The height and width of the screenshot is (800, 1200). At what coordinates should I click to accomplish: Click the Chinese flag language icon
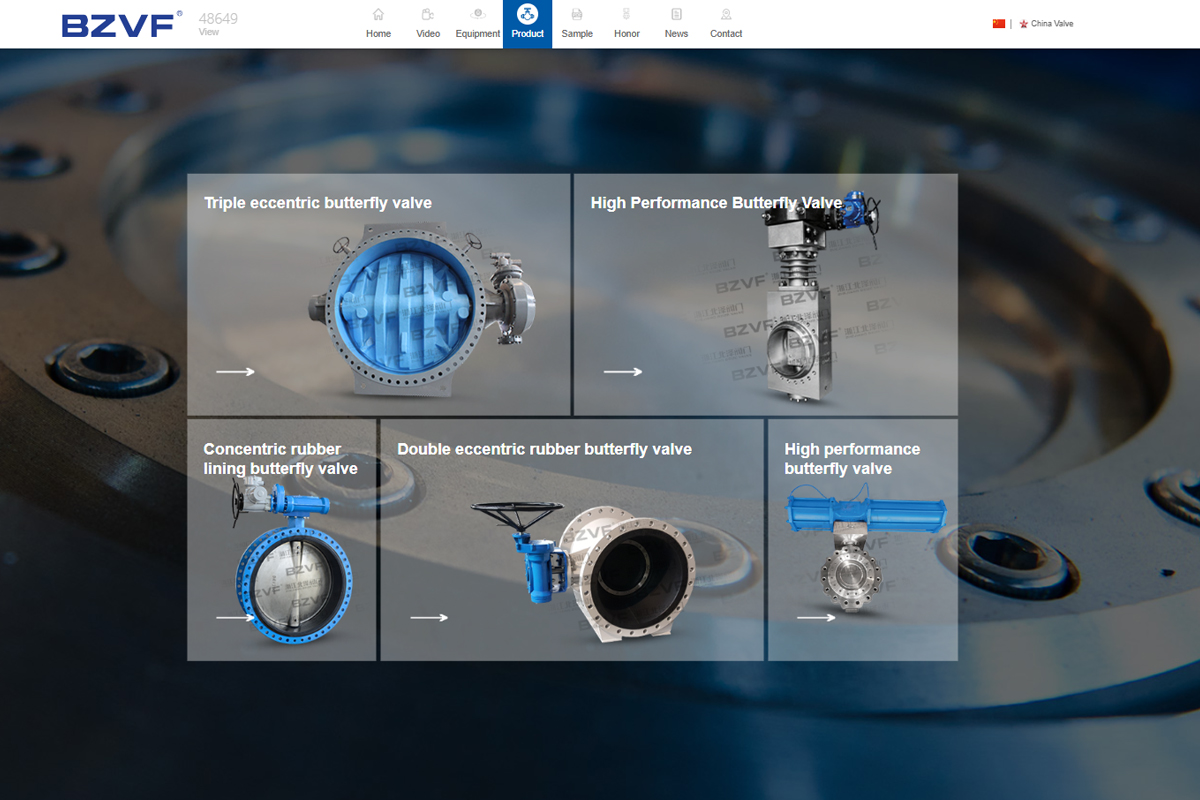click(x=998, y=24)
